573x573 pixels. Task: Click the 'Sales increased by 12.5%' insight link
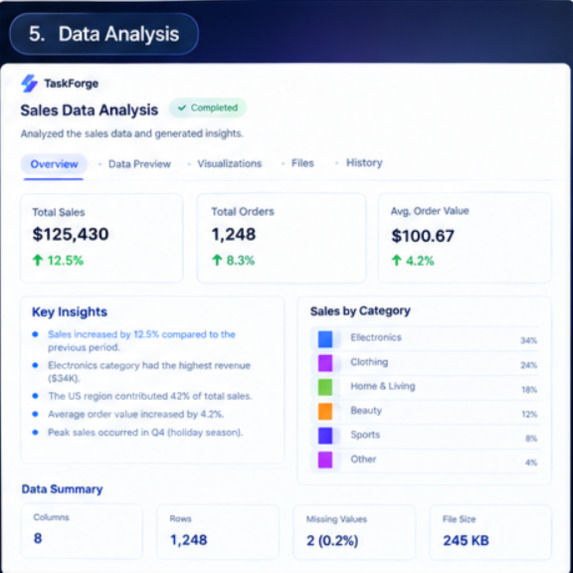pyautogui.click(x=141, y=341)
